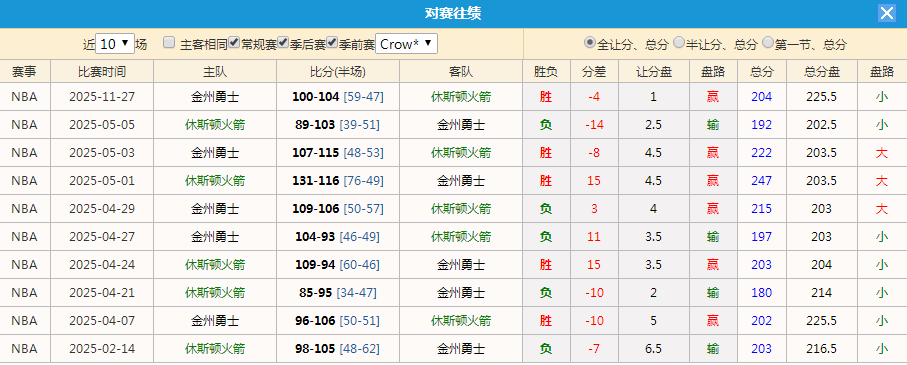
Task: Enable the 主客相同 checkbox
Action: pyautogui.click(x=169, y=42)
